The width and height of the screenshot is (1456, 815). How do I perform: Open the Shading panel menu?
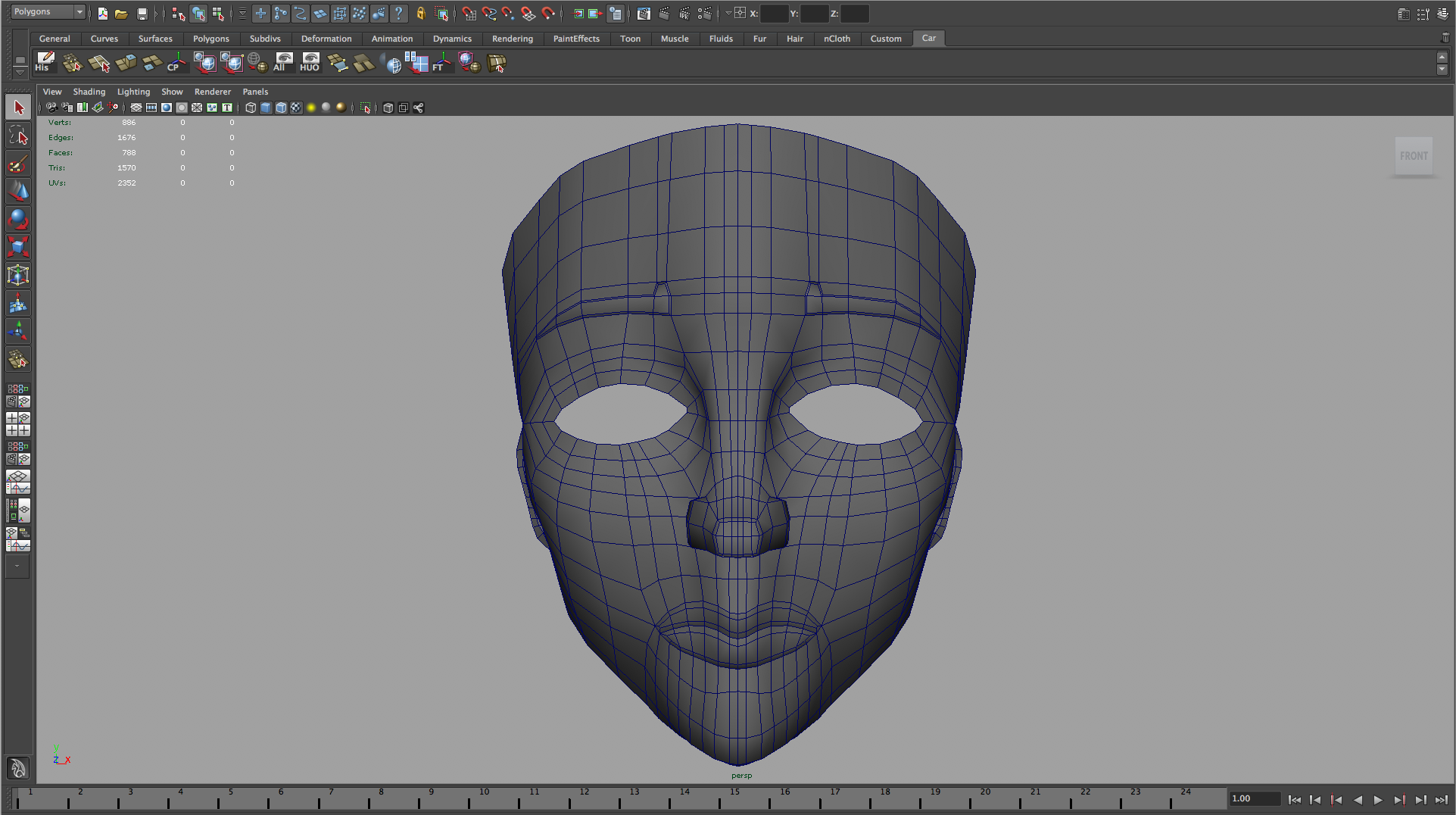tap(89, 92)
